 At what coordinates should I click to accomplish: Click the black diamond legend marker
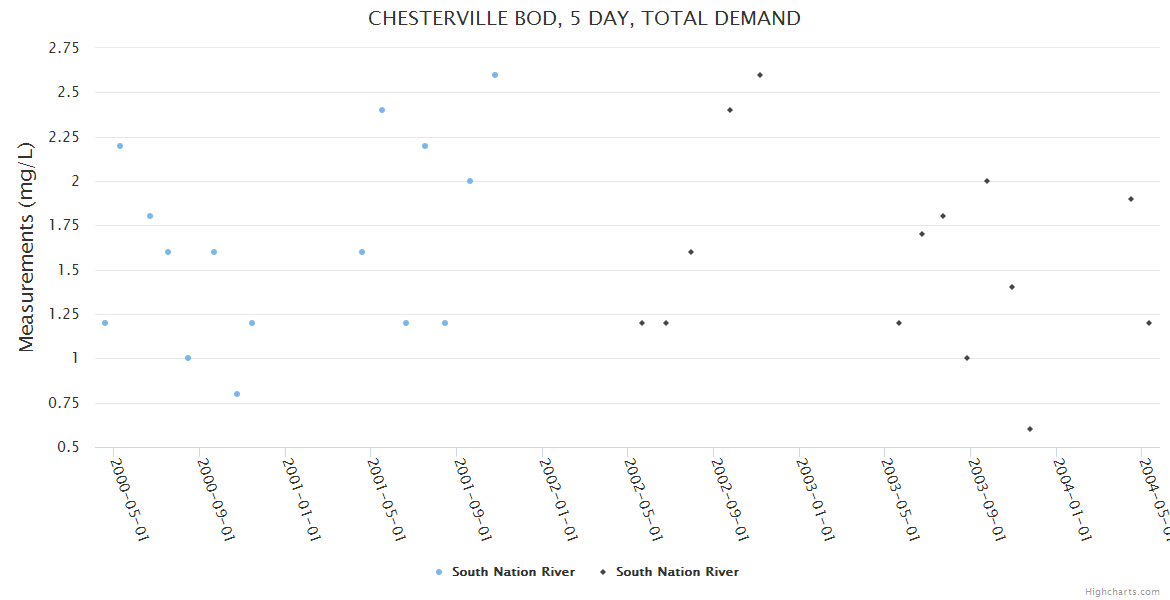click(x=603, y=572)
